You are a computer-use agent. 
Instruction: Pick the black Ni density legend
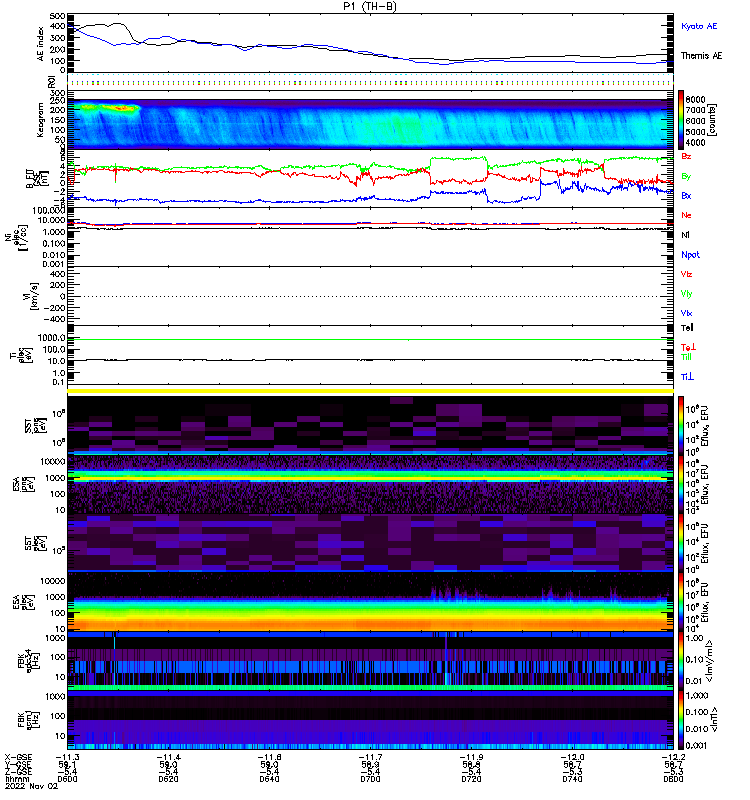(x=685, y=235)
